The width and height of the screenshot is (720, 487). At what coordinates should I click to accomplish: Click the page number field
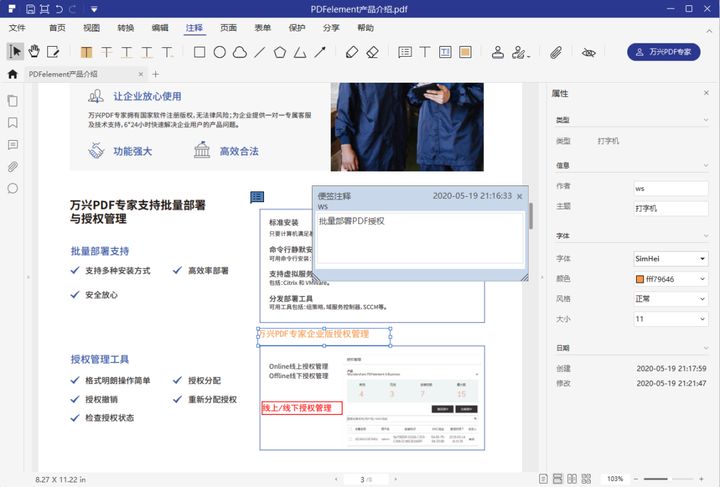point(366,479)
